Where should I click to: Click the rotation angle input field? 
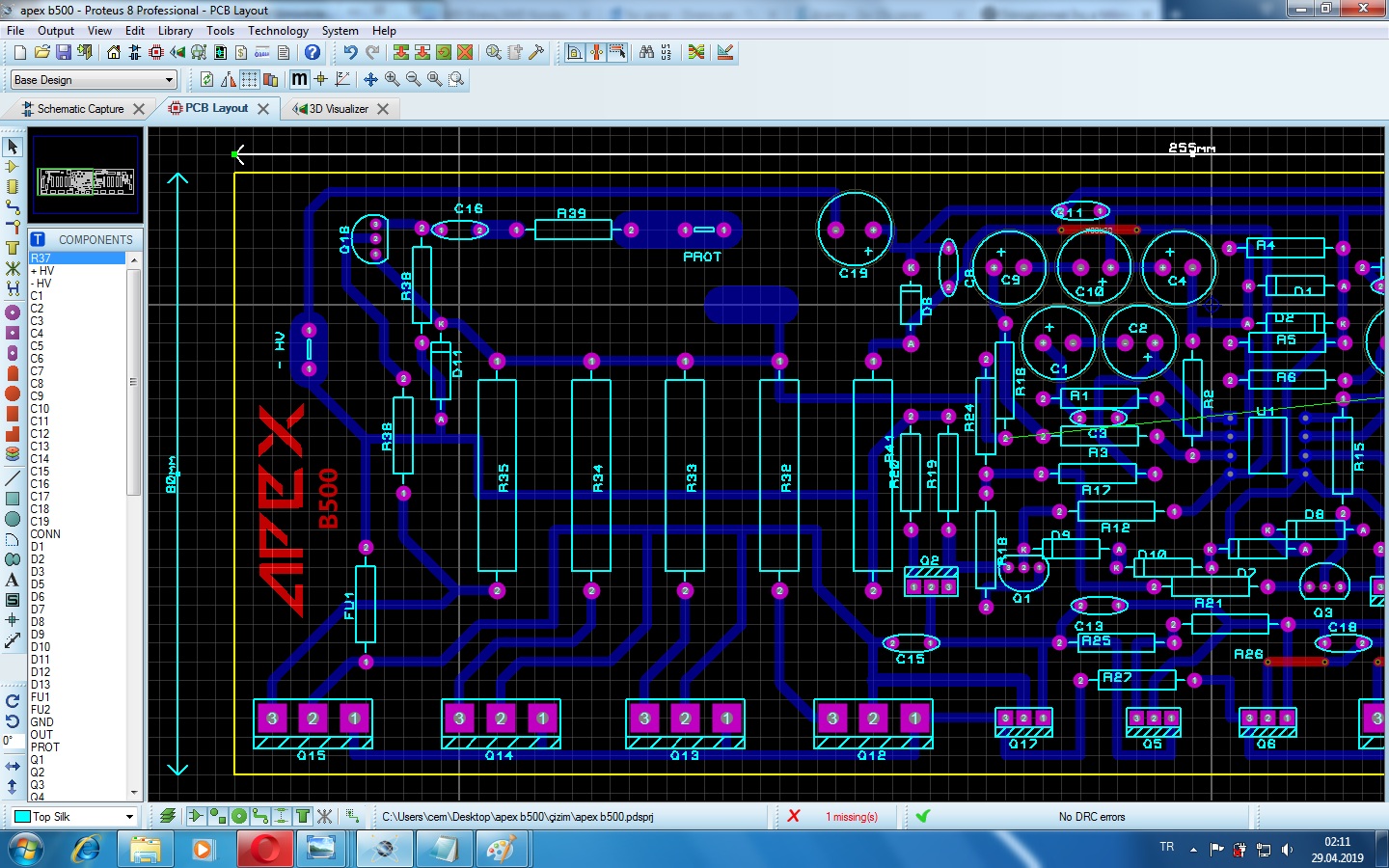point(13,741)
